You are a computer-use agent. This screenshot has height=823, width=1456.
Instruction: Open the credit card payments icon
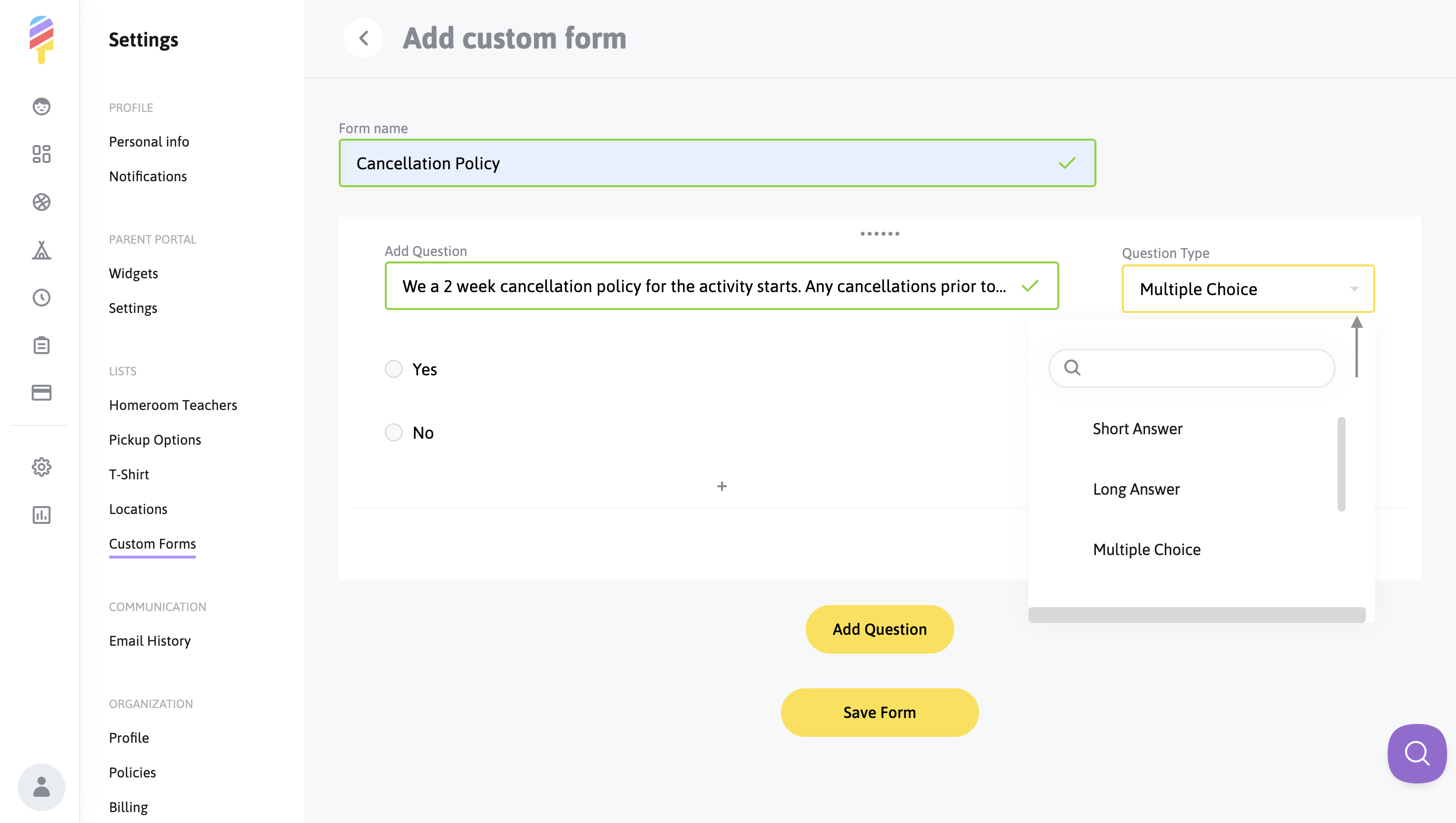pos(41,392)
